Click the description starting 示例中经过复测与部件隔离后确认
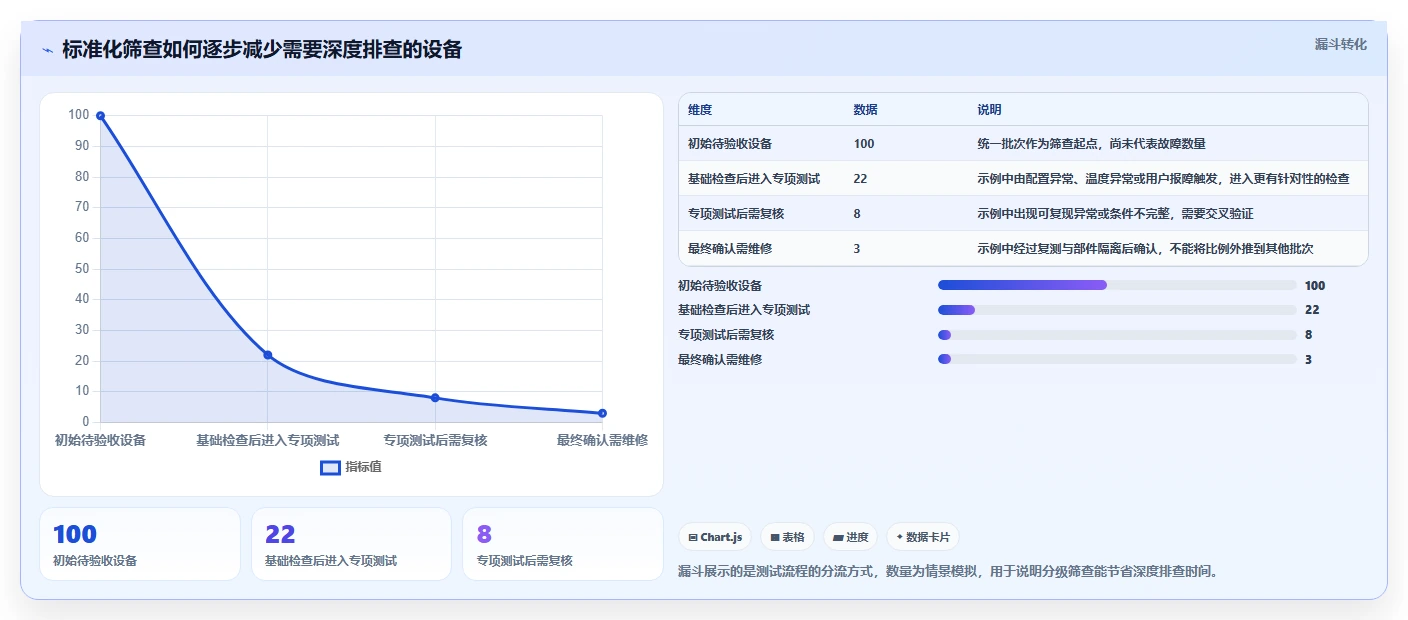The height and width of the screenshot is (620, 1408). click(x=1145, y=249)
